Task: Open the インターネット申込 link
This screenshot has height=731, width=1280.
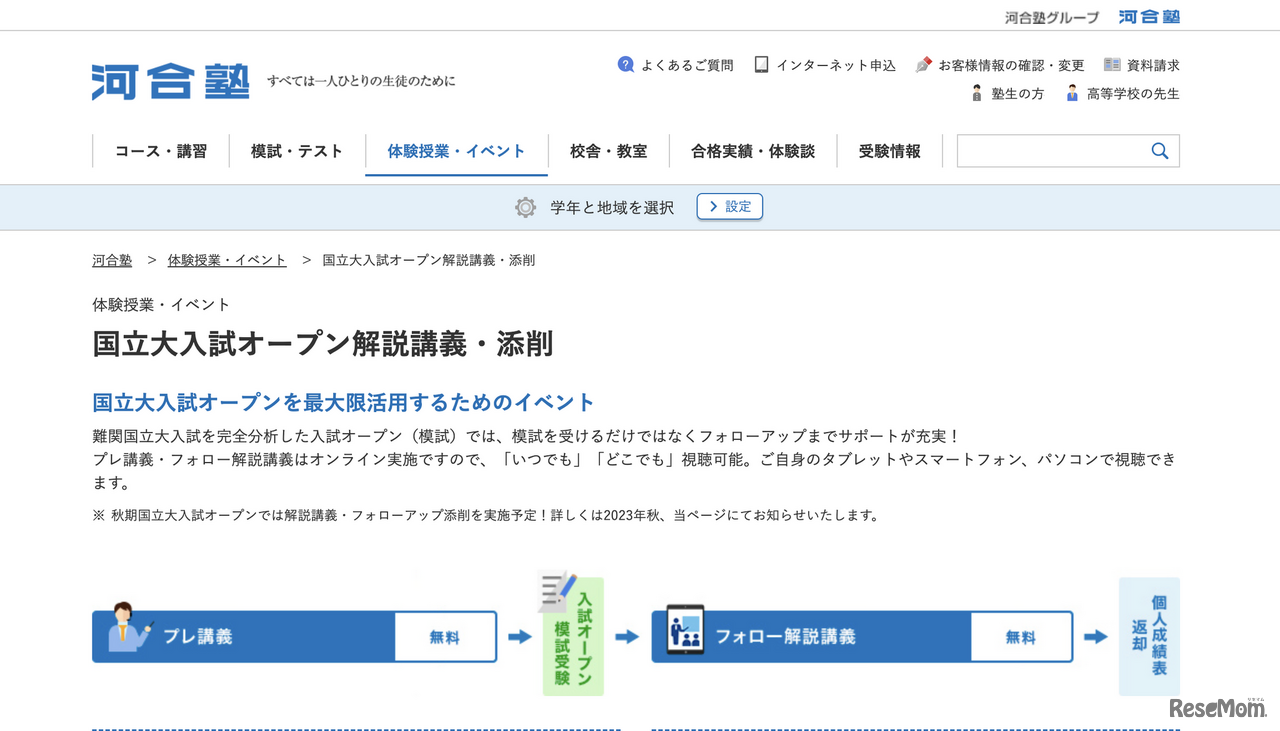Action: [836, 65]
